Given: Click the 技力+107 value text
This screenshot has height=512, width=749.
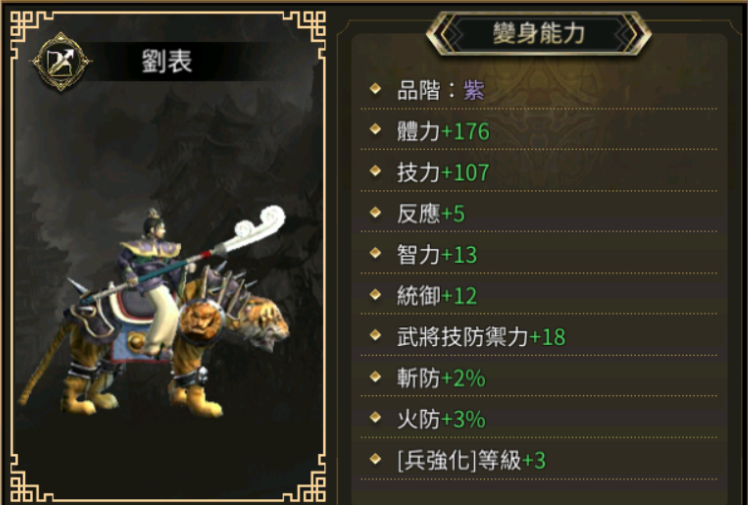Looking at the screenshot, I should point(443,172).
